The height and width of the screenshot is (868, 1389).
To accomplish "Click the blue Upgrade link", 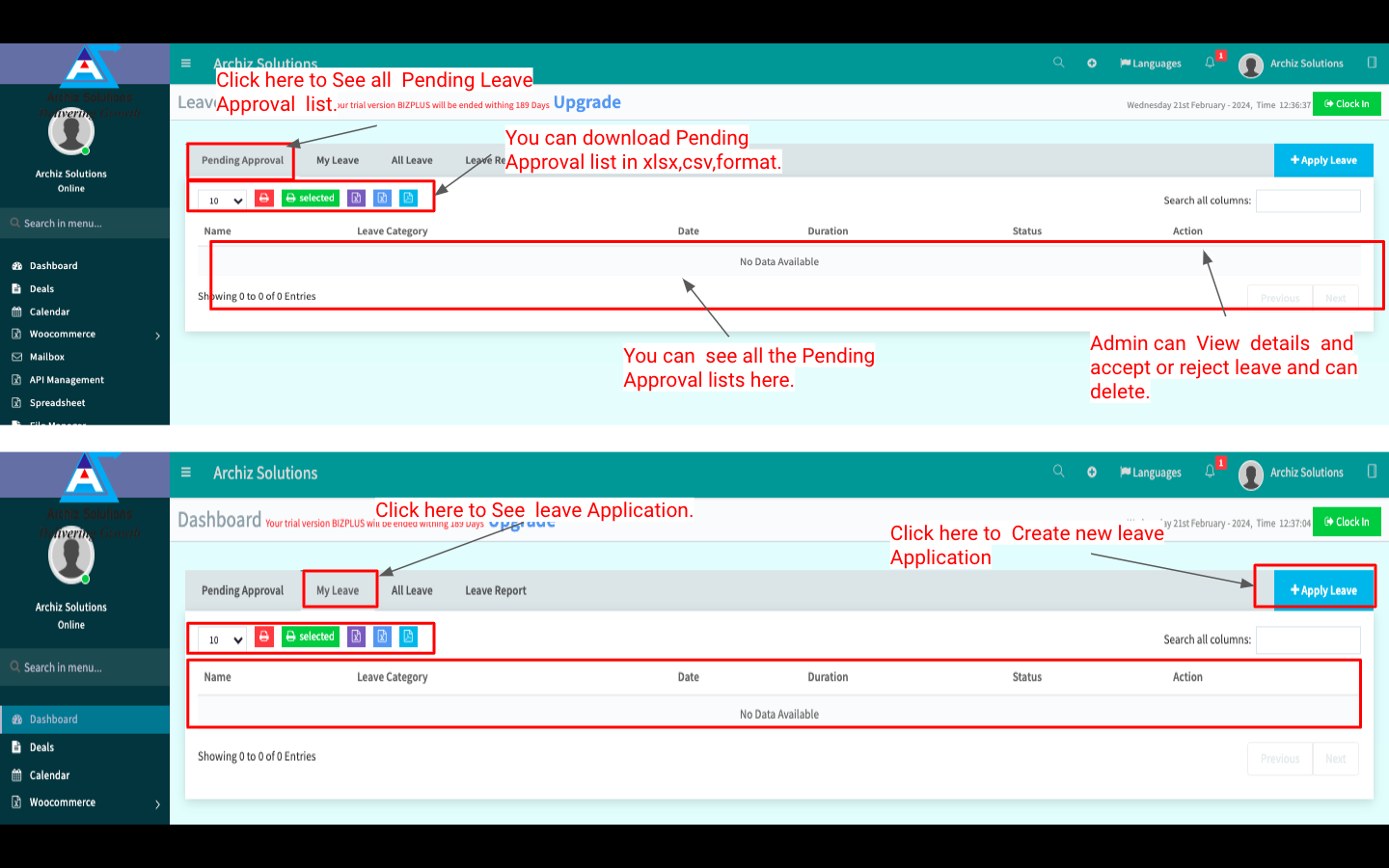I will point(586,102).
